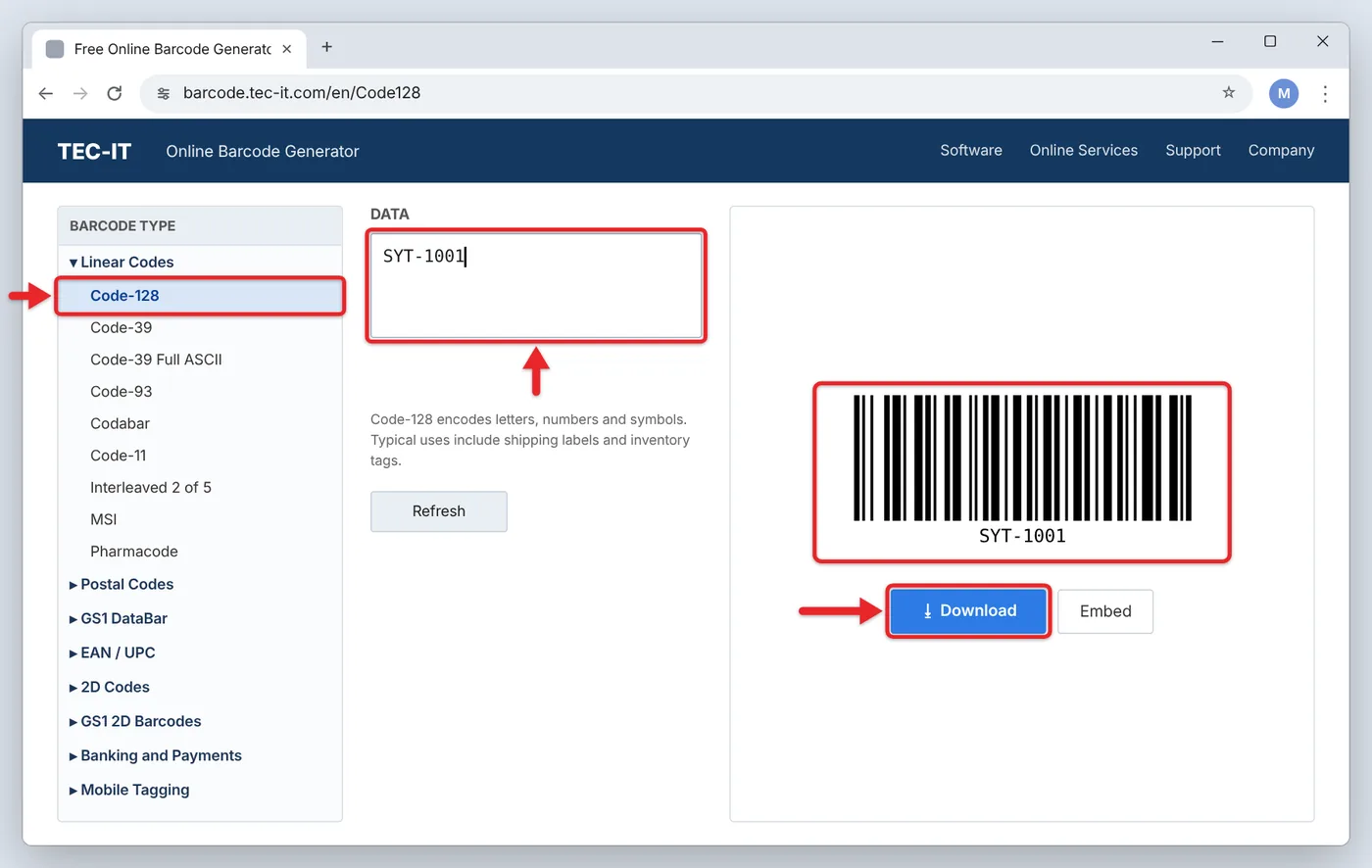The width and height of the screenshot is (1372, 868).
Task: Bookmark this page with the star
Action: (1229, 92)
